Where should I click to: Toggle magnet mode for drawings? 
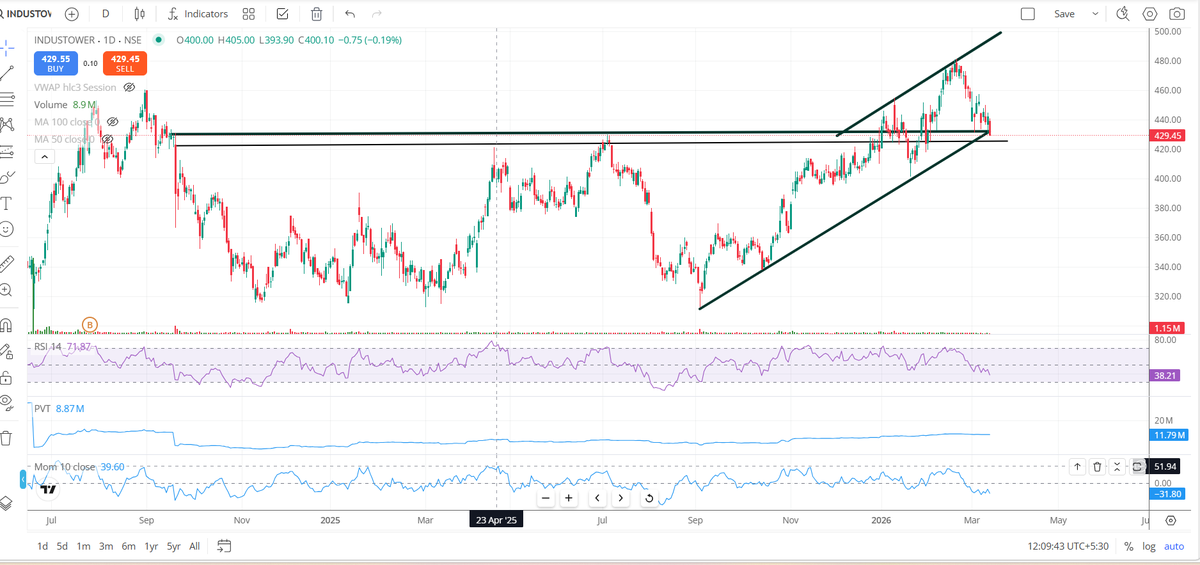(x=7, y=325)
